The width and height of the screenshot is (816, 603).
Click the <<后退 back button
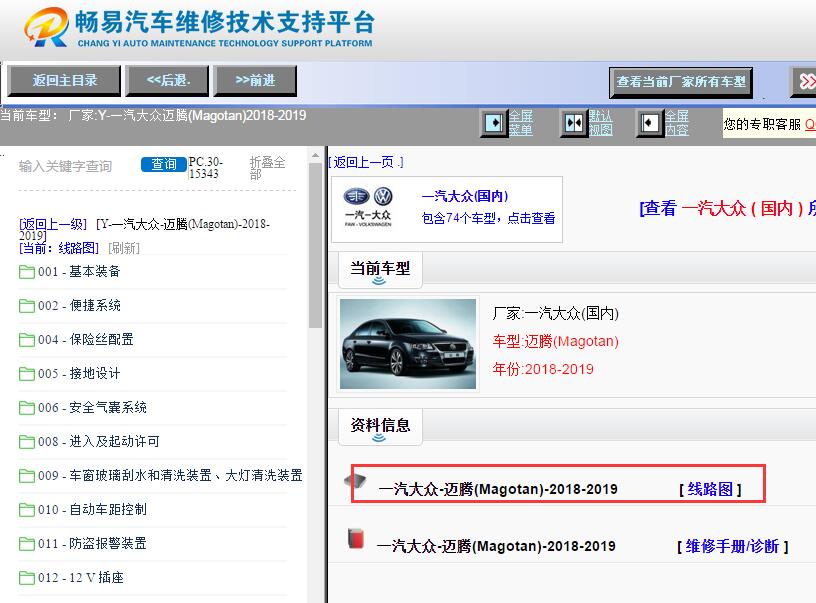pyautogui.click(x=168, y=81)
